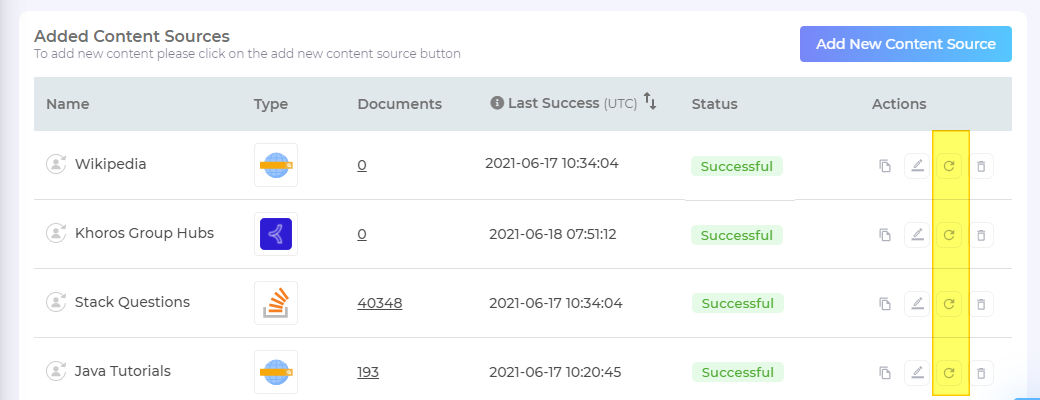The width and height of the screenshot is (1040, 400).
Task: Open Wikipedia's 0 documents link
Action: click(362, 165)
